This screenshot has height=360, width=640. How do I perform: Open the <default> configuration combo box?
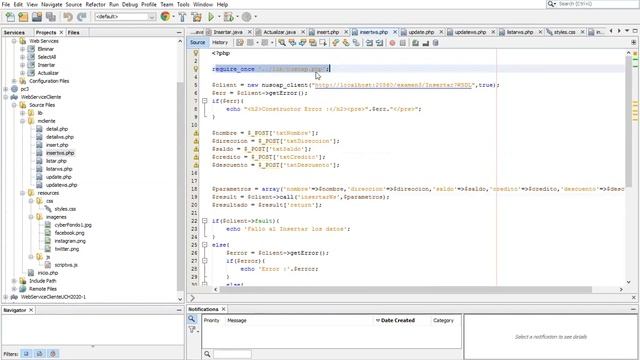pos(125,17)
